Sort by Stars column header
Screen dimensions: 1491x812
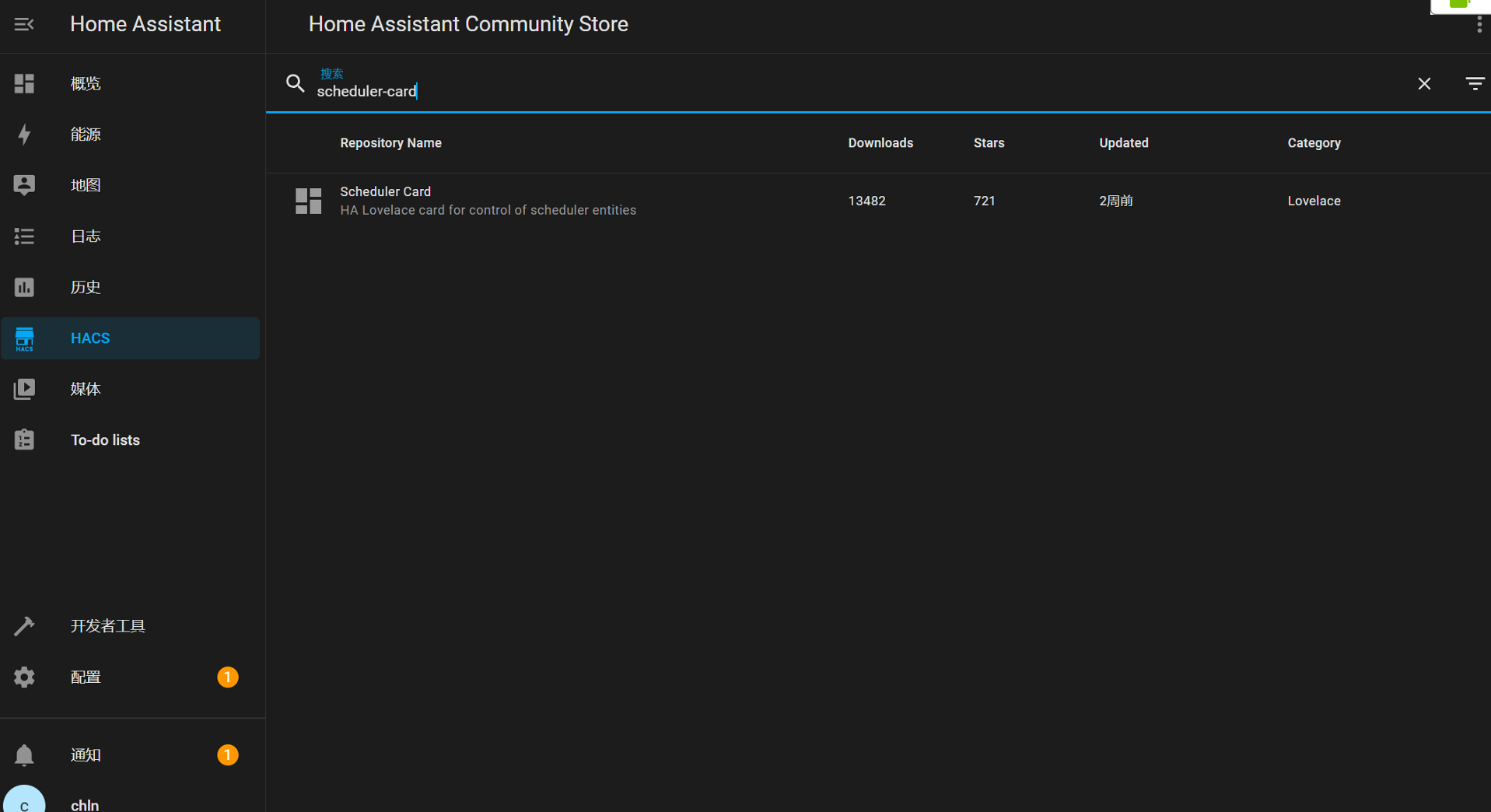[x=989, y=143]
